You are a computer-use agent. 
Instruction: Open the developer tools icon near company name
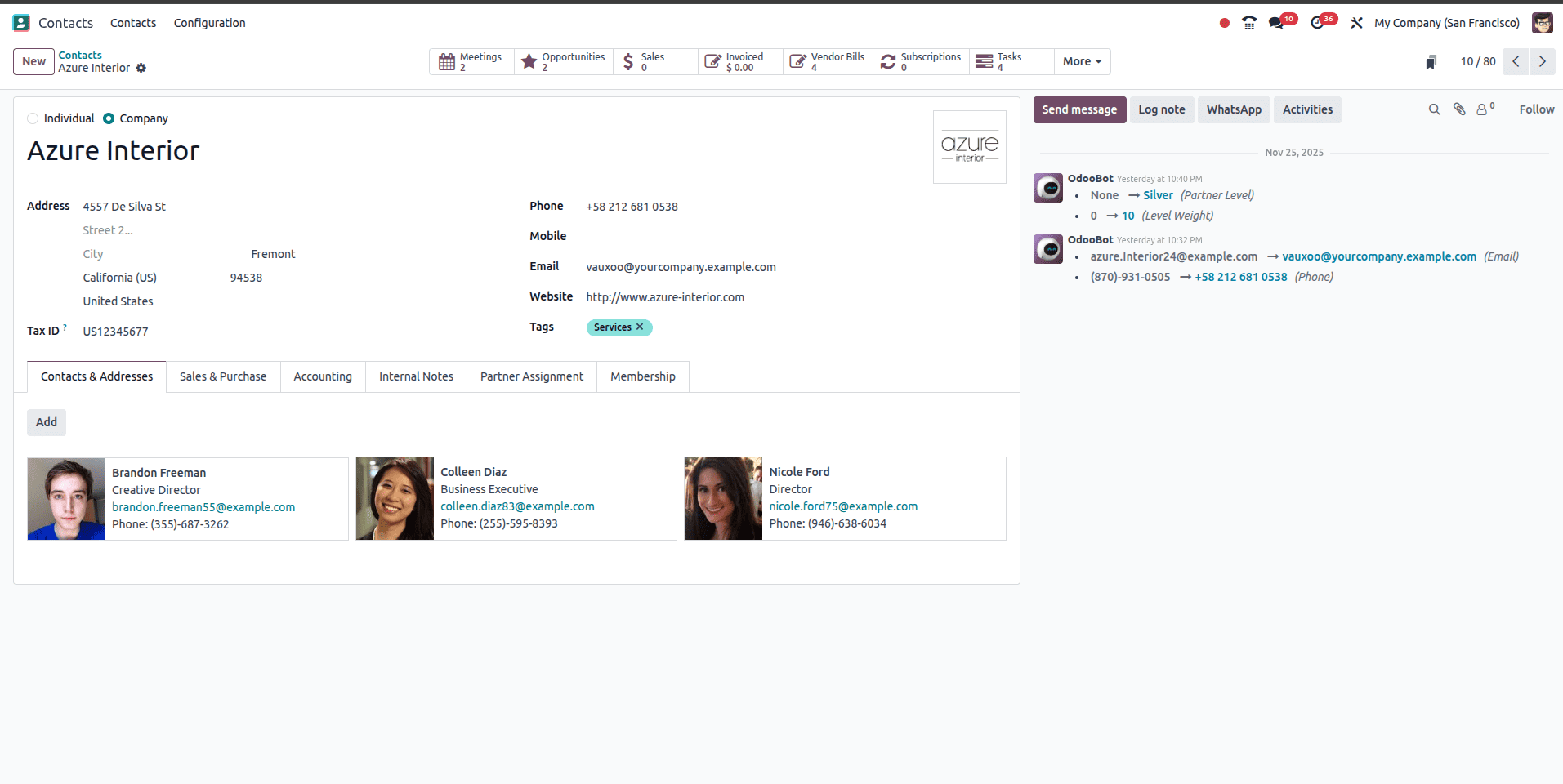[1355, 22]
